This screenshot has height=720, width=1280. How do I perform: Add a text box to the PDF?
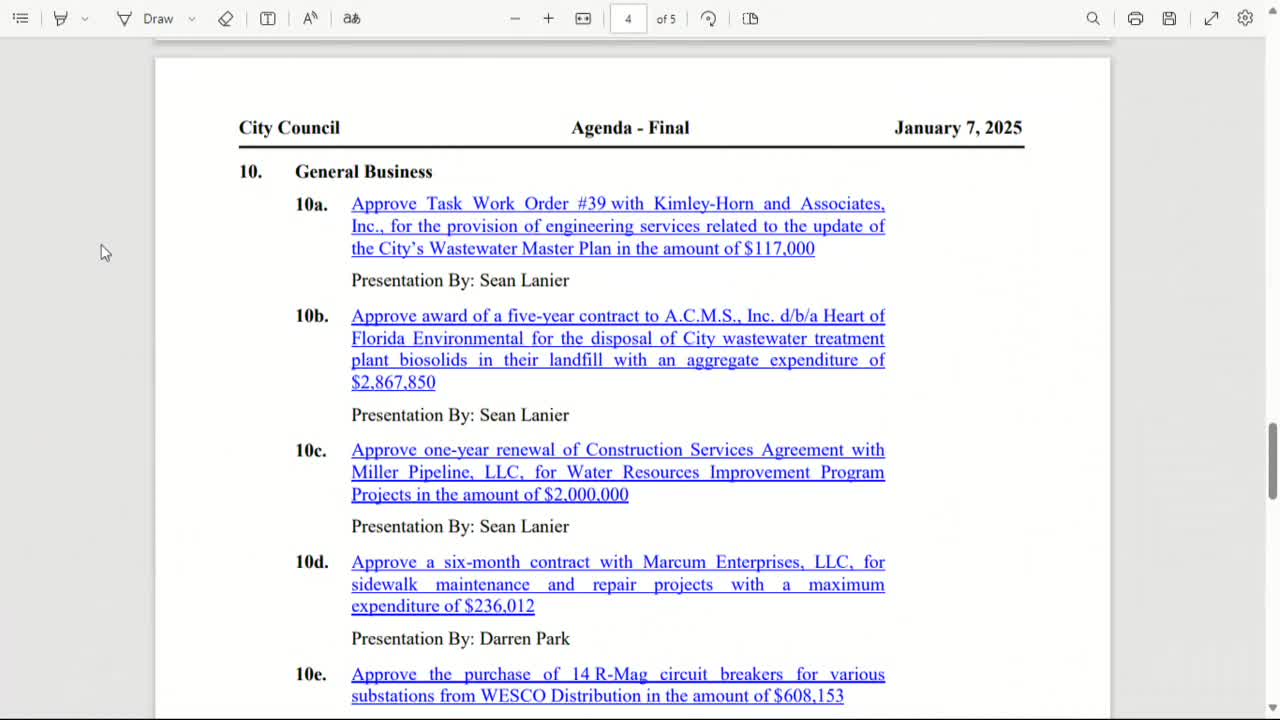(x=267, y=18)
